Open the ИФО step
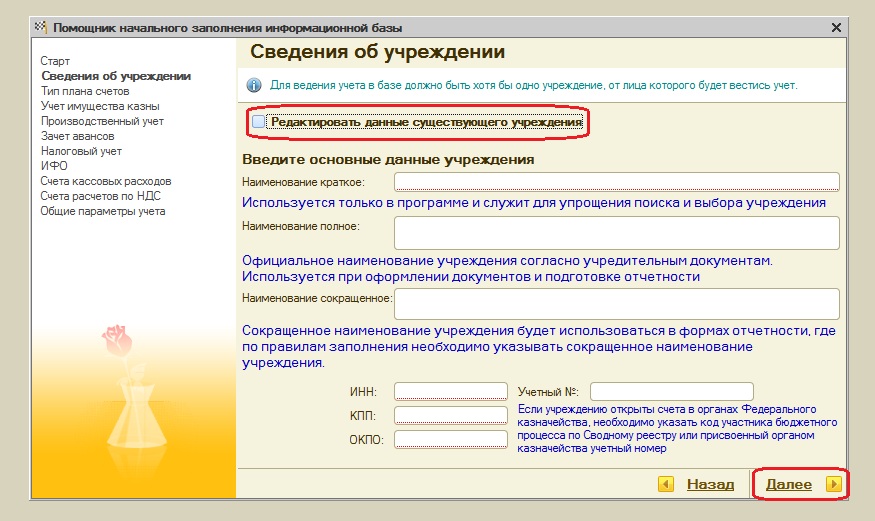Image resolution: width=875 pixels, height=521 pixels. [x=54, y=166]
